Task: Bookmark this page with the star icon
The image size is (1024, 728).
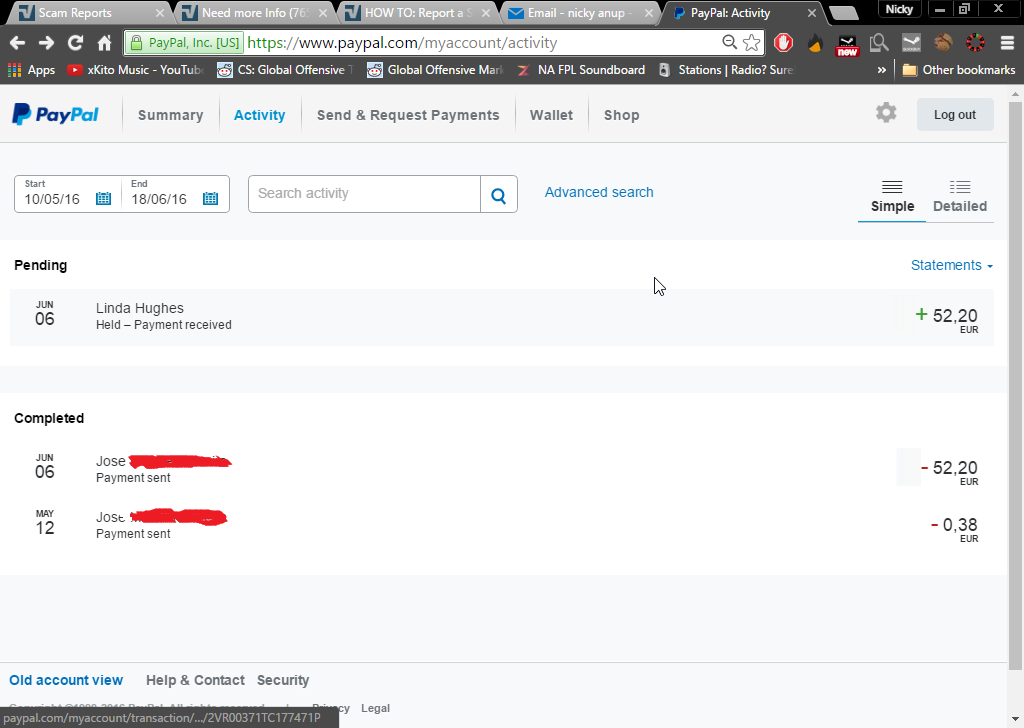Action: click(751, 43)
